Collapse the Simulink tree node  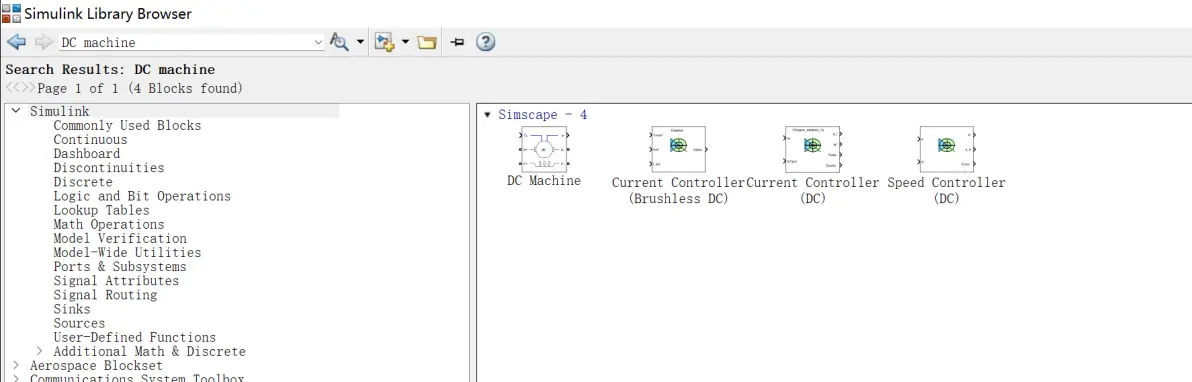(16, 111)
